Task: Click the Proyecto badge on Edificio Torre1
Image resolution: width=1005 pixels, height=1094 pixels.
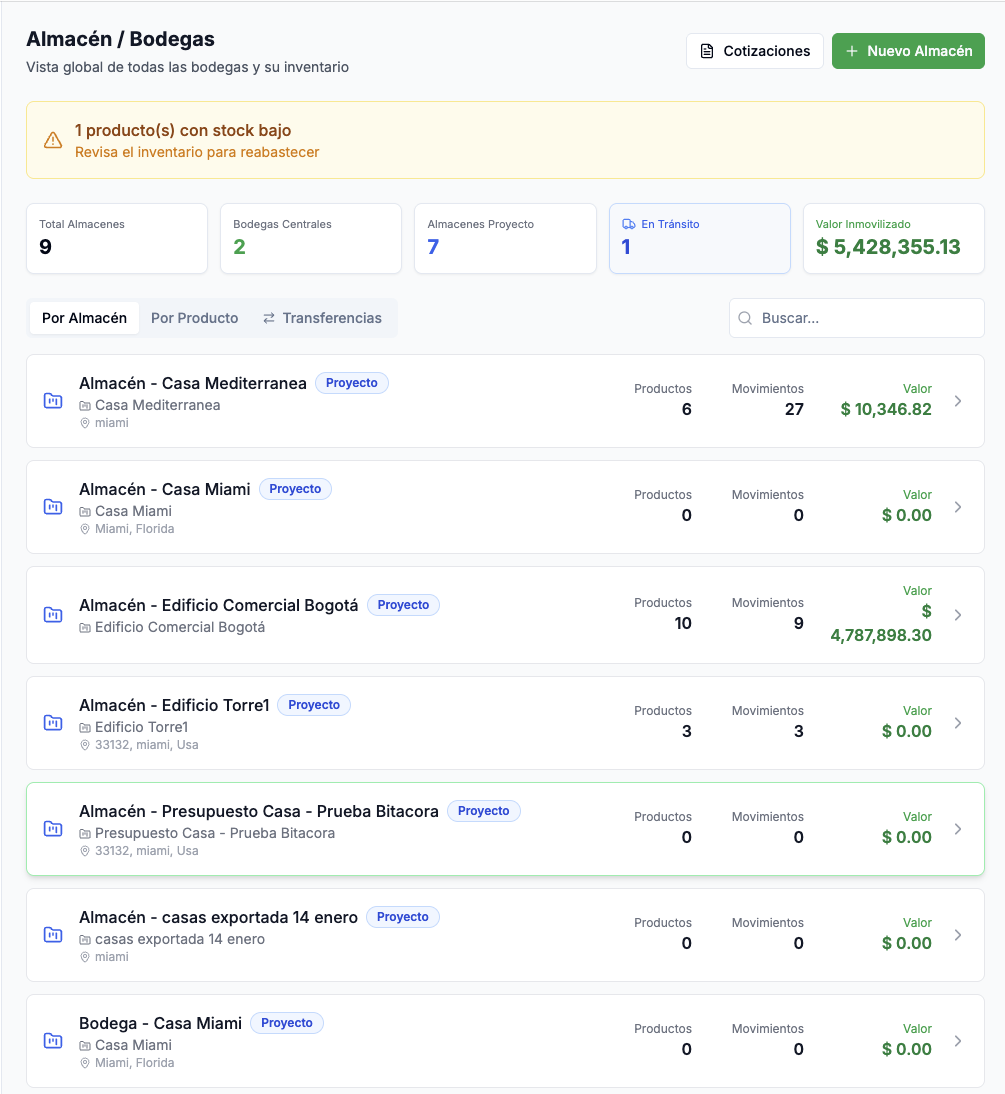Action: 314,705
